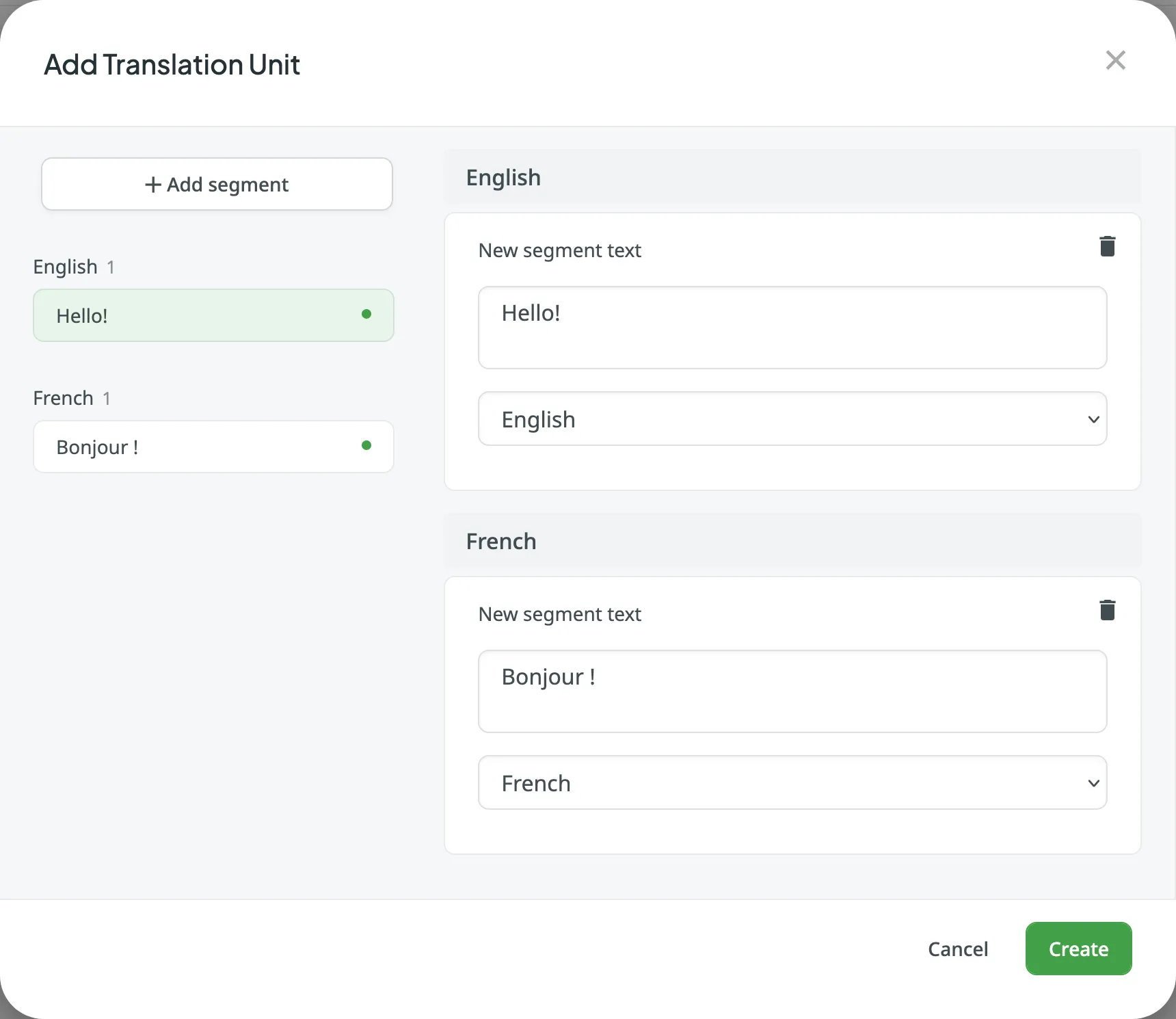Click the chevron on French language selector
Screen dimensions: 1176x1019
(1093, 783)
